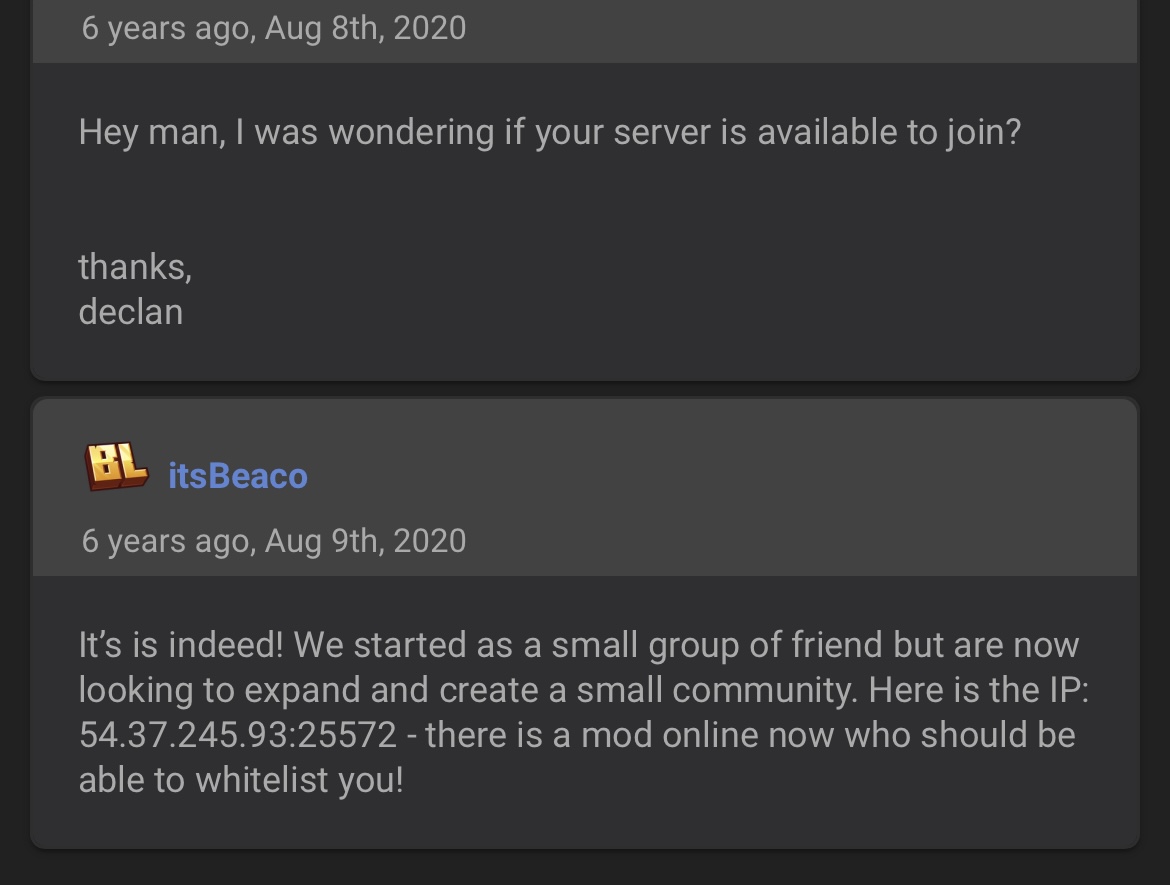
Task: Click the phrase "mod online now"
Action: (x=708, y=735)
